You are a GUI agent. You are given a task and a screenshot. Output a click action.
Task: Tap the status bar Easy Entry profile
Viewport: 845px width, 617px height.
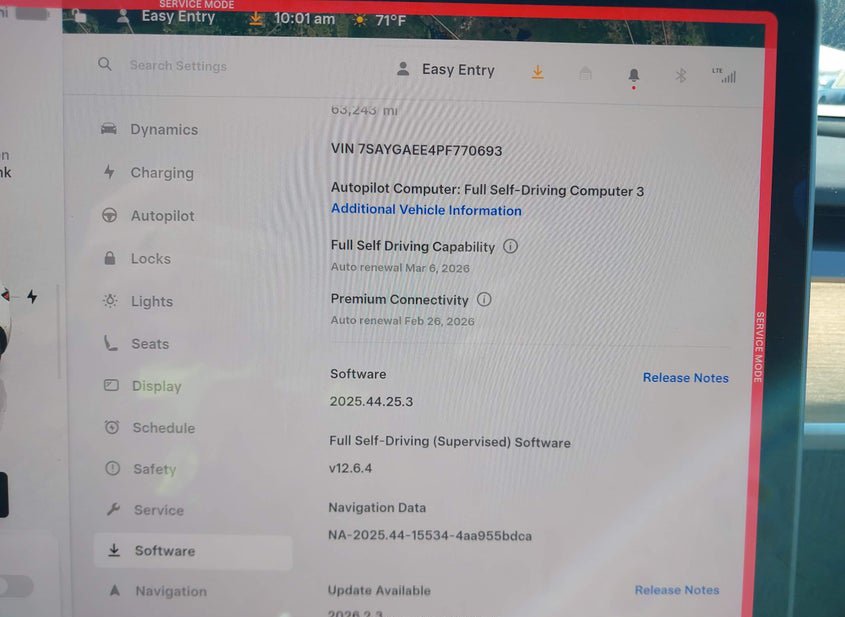click(167, 17)
